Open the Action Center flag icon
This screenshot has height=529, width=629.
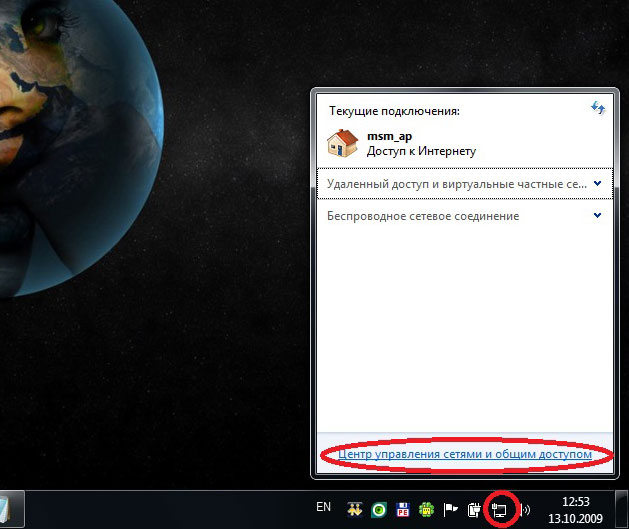[x=450, y=510]
